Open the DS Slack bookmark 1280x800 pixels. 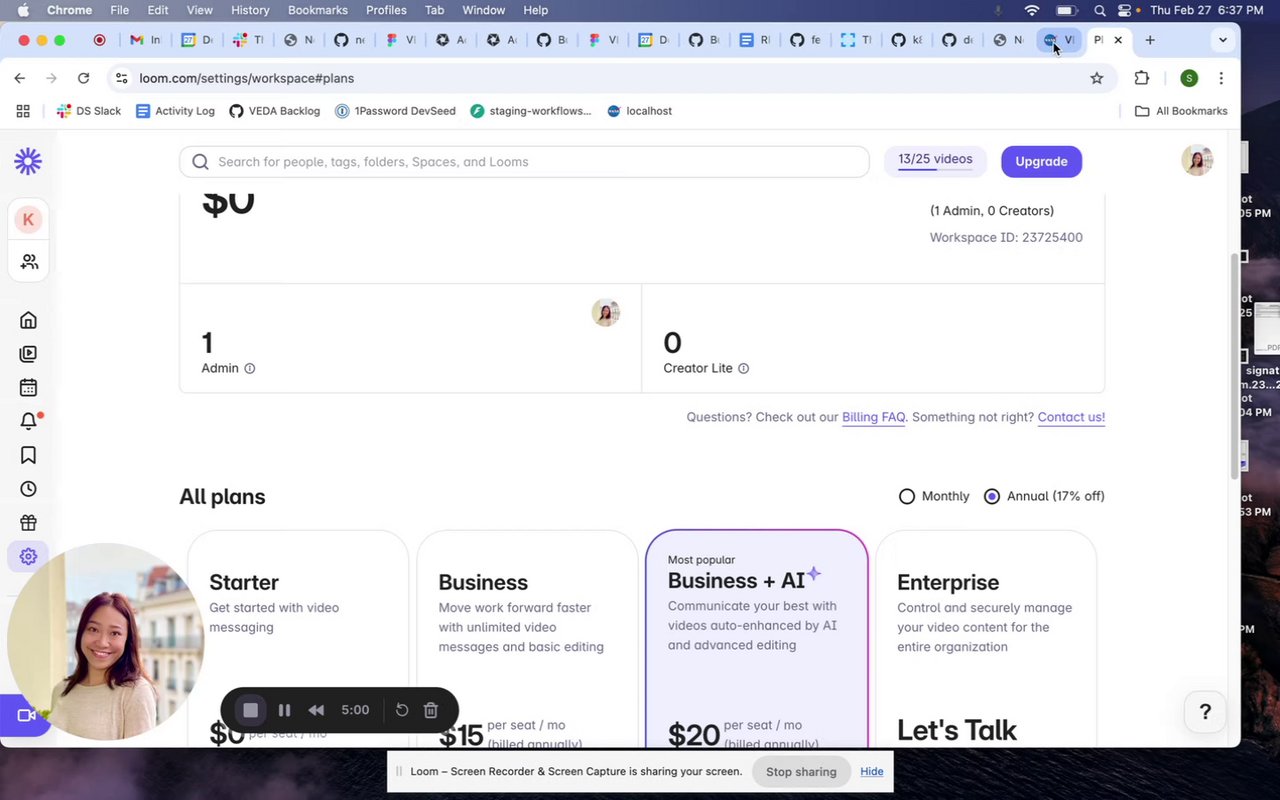pos(89,111)
